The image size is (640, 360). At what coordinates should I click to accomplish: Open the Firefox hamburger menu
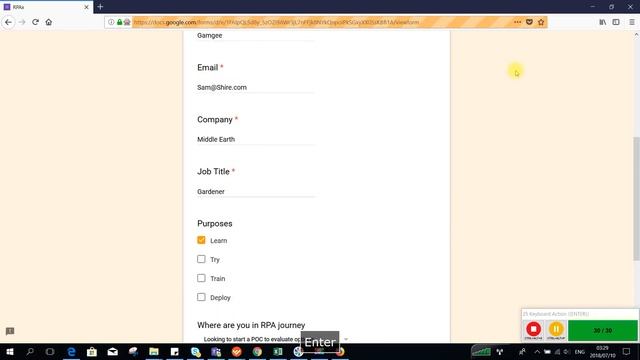(631, 22)
